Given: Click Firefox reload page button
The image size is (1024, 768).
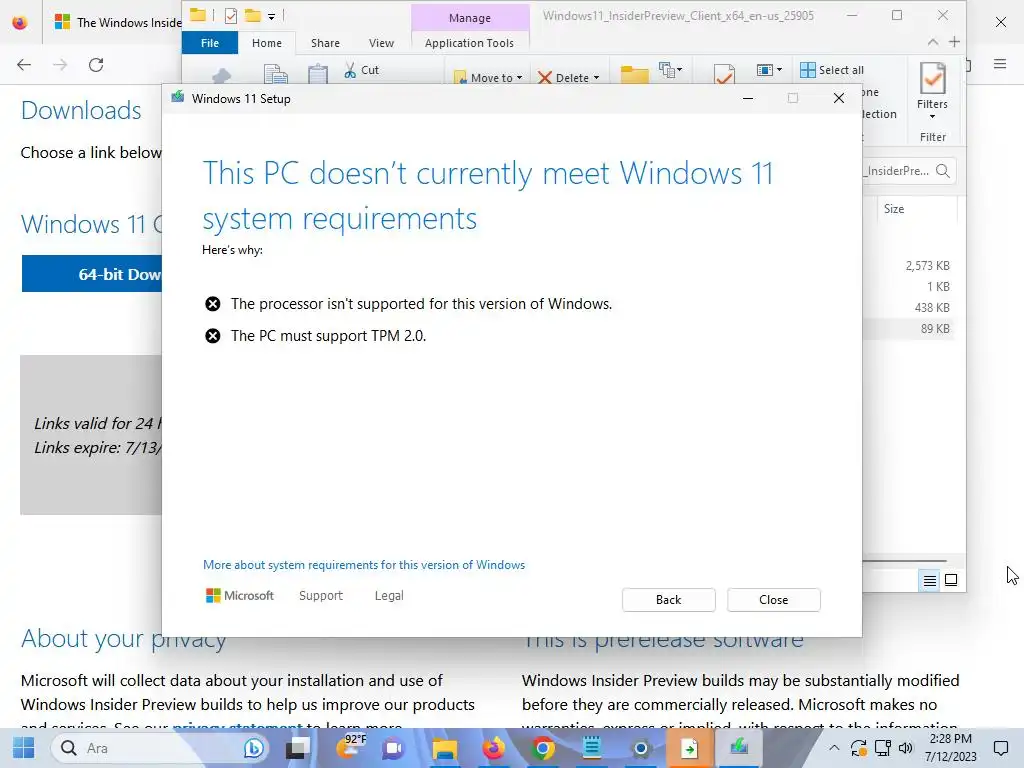Looking at the screenshot, I should (96, 65).
